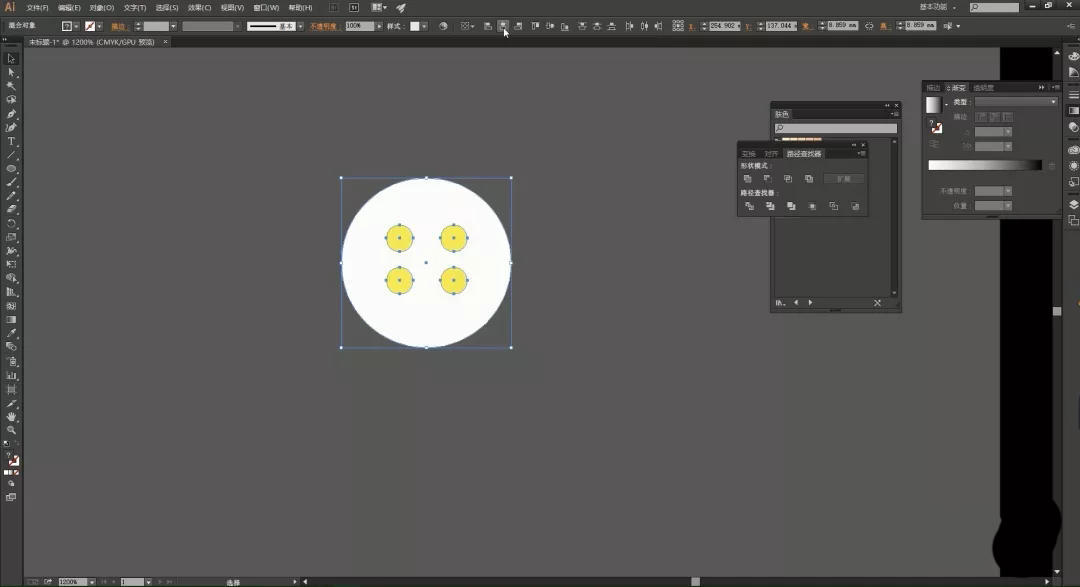Activate the Hand tool
This screenshot has height=587, width=1080.
pyautogui.click(x=11, y=417)
